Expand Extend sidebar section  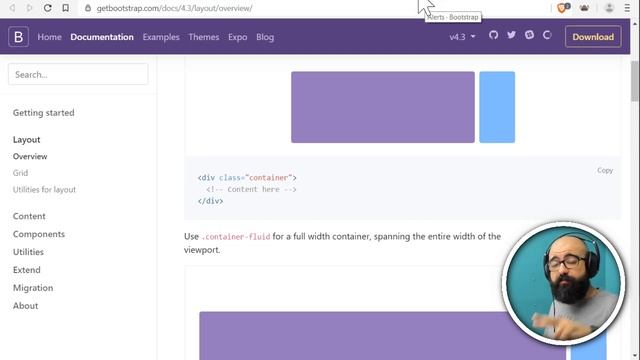27,270
